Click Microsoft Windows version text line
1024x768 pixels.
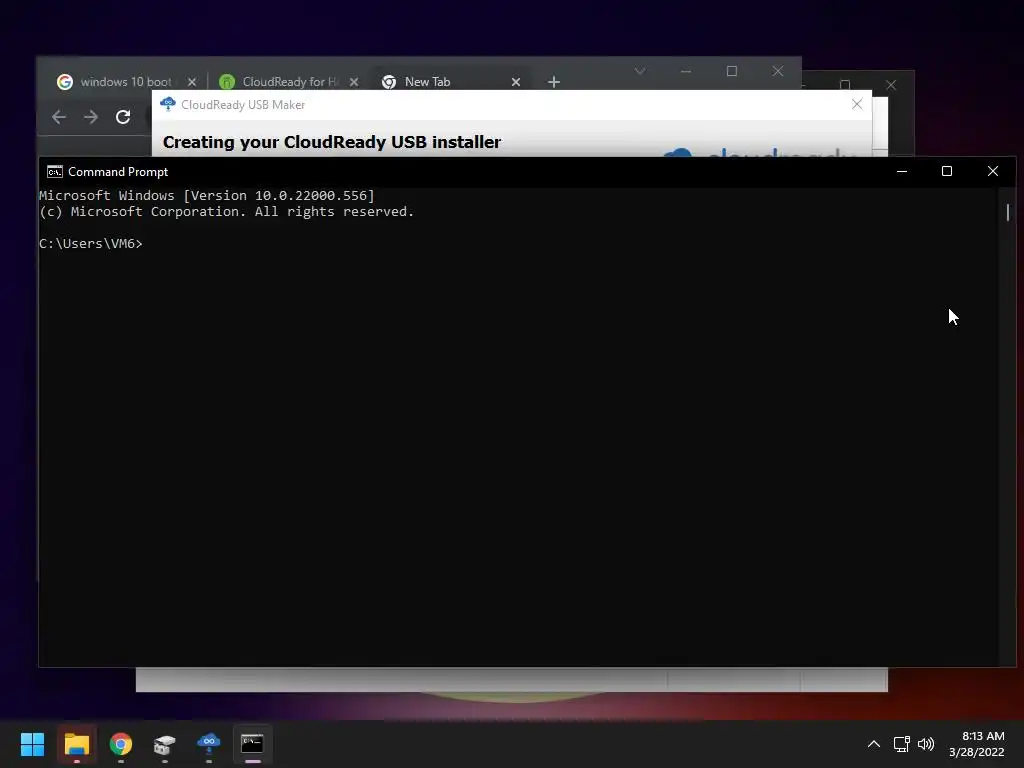click(207, 195)
